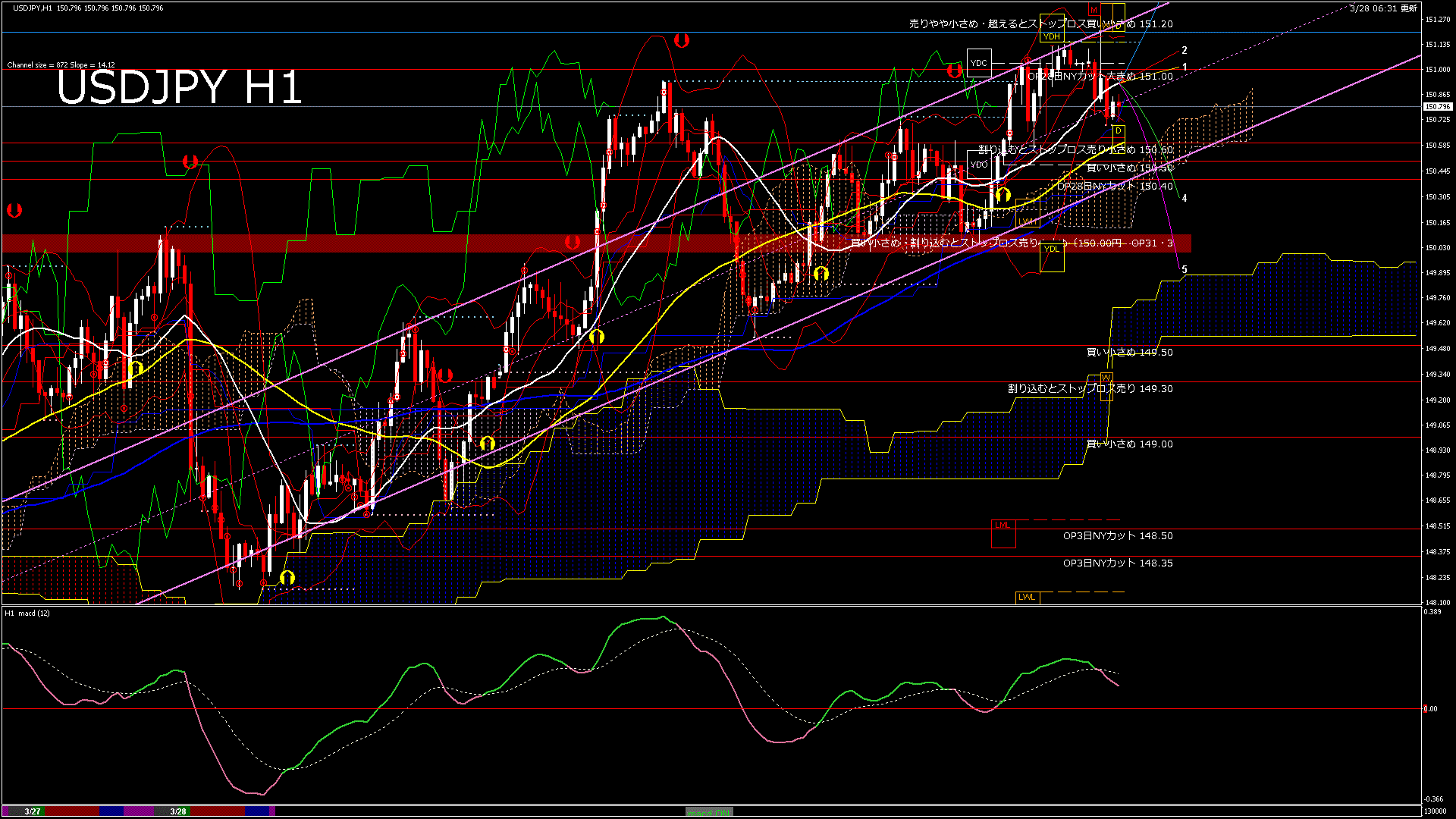Click the Channel size Slope info text

click(x=61, y=65)
